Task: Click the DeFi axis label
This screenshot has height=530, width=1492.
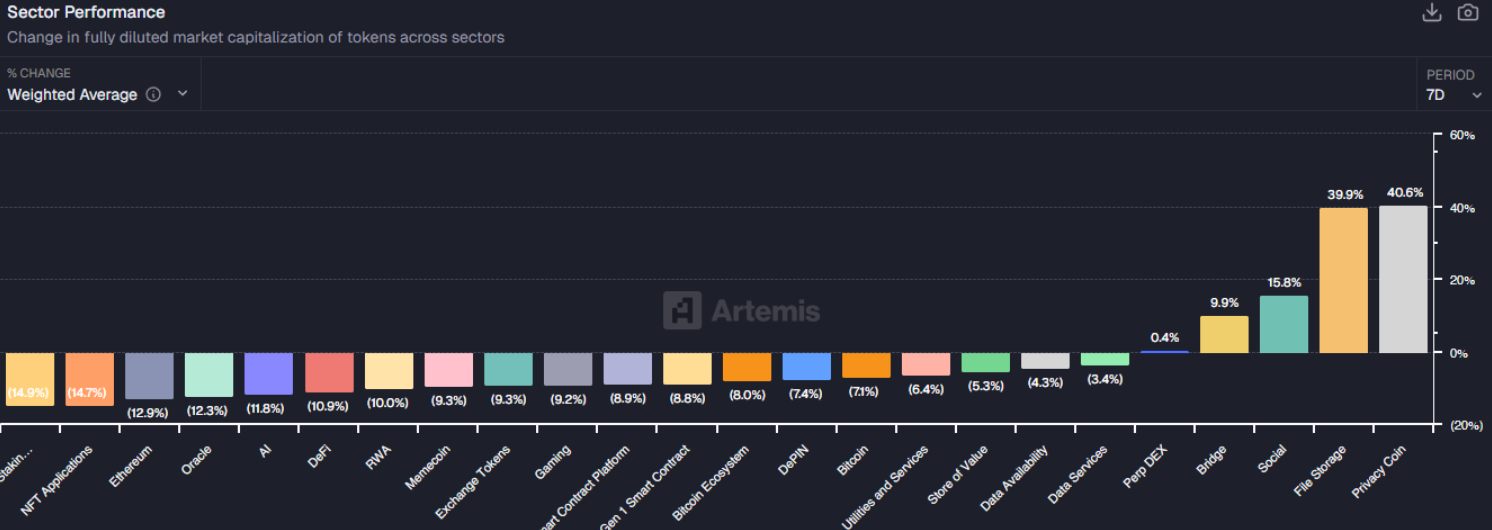Action: click(319, 456)
